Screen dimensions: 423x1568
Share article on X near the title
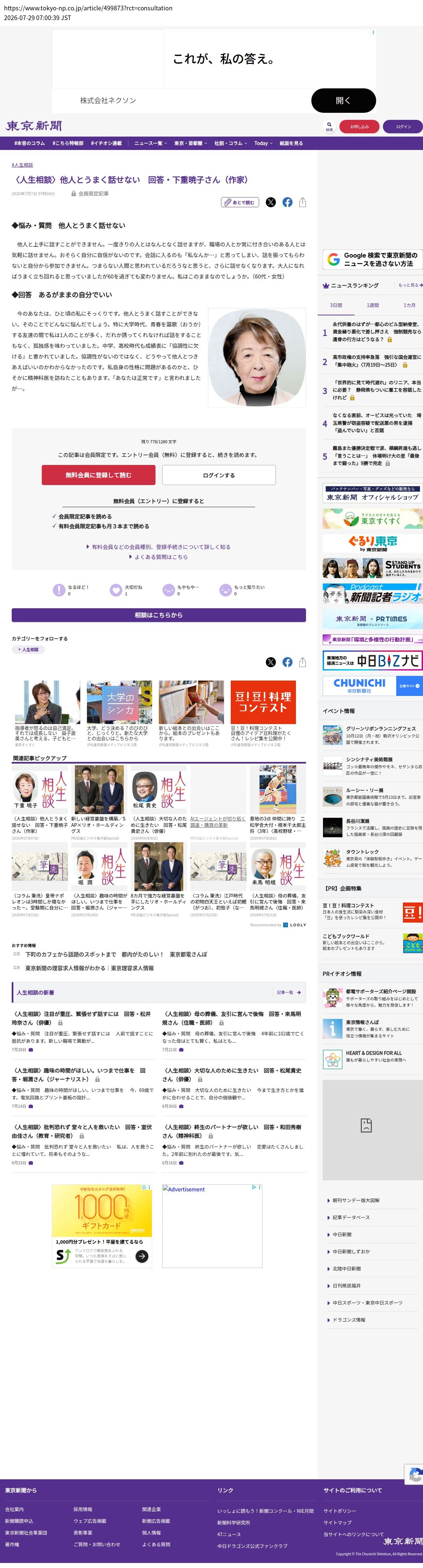point(271,203)
